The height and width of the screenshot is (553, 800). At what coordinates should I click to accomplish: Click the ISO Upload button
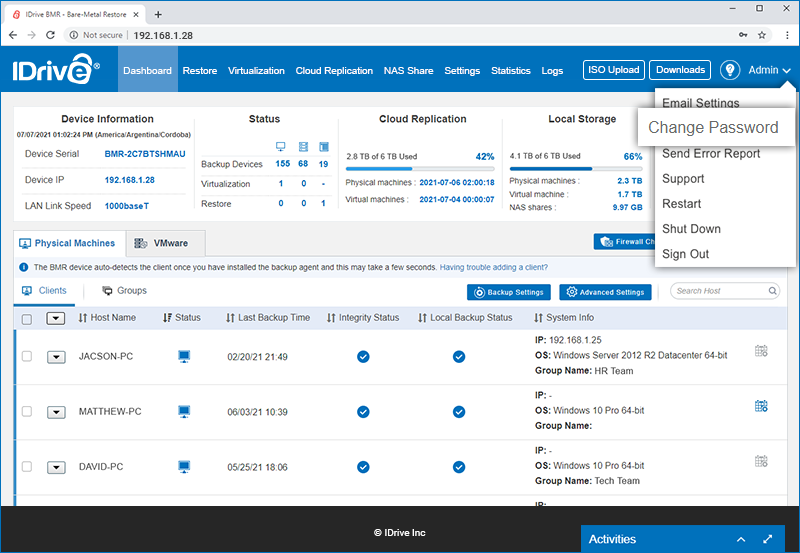point(613,70)
